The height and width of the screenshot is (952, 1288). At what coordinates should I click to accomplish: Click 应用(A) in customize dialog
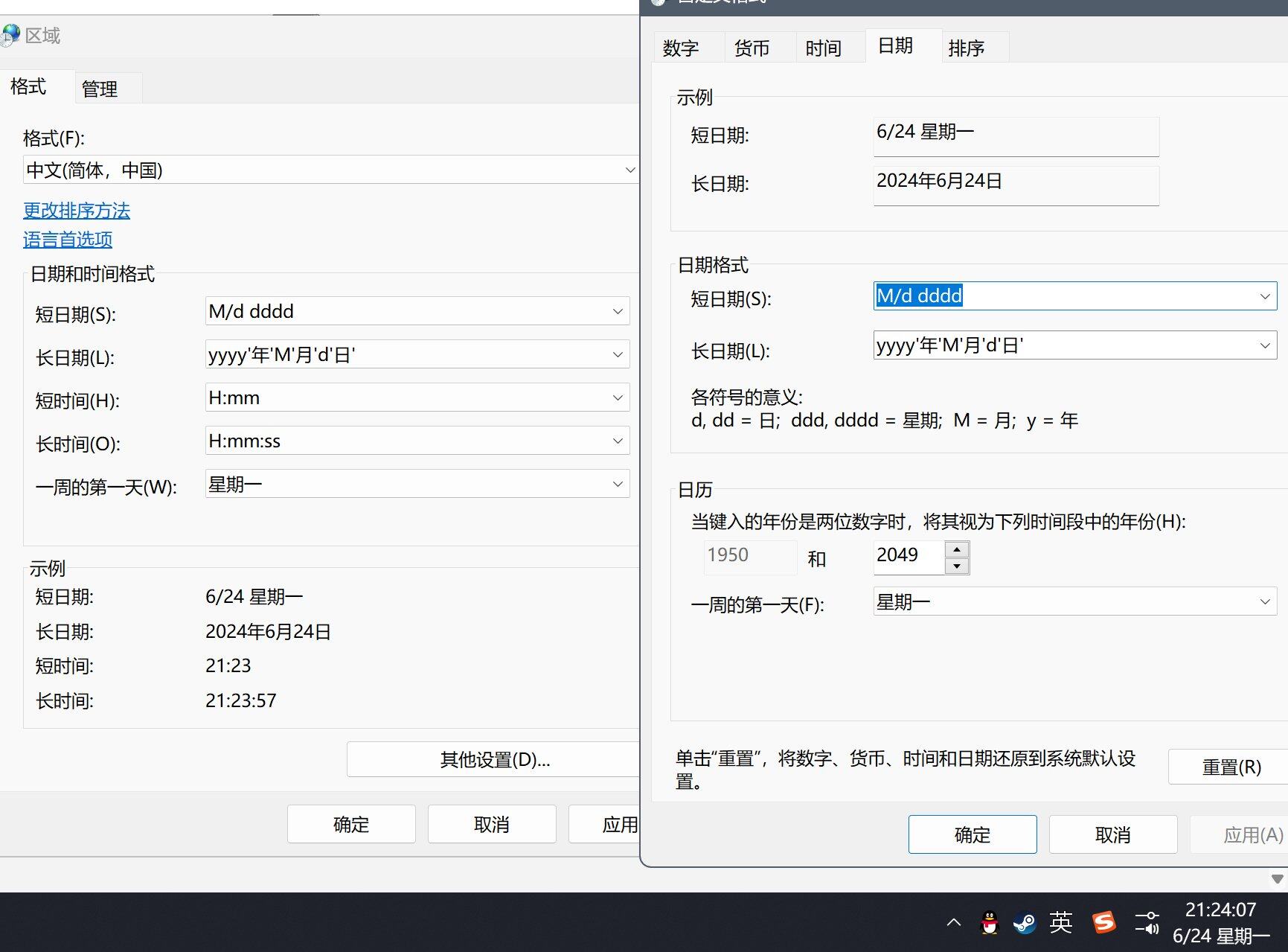coord(1240,834)
